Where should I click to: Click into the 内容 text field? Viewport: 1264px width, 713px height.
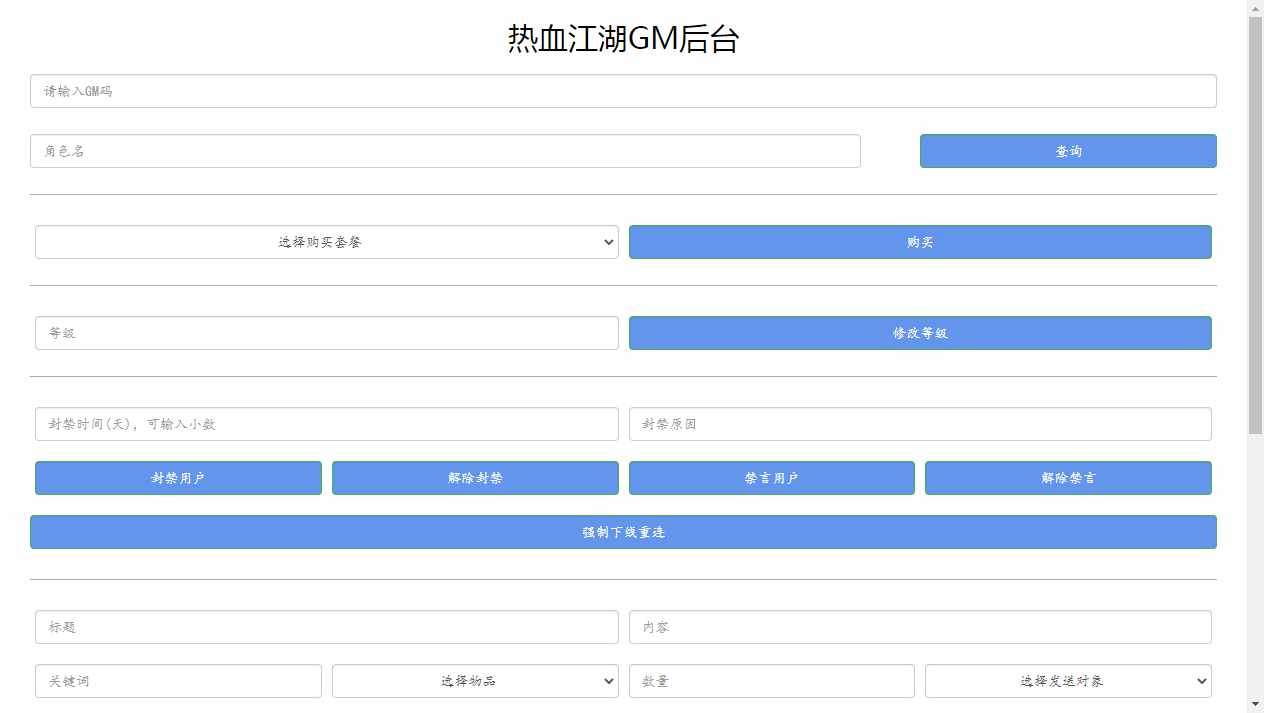pyautogui.click(x=919, y=627)
